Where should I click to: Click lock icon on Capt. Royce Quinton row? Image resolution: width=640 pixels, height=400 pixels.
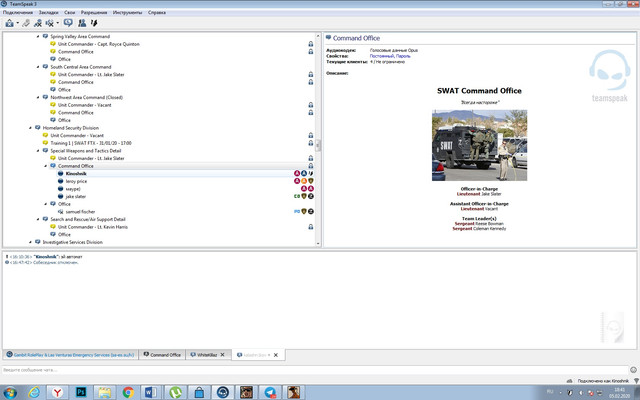pos(311,44)
